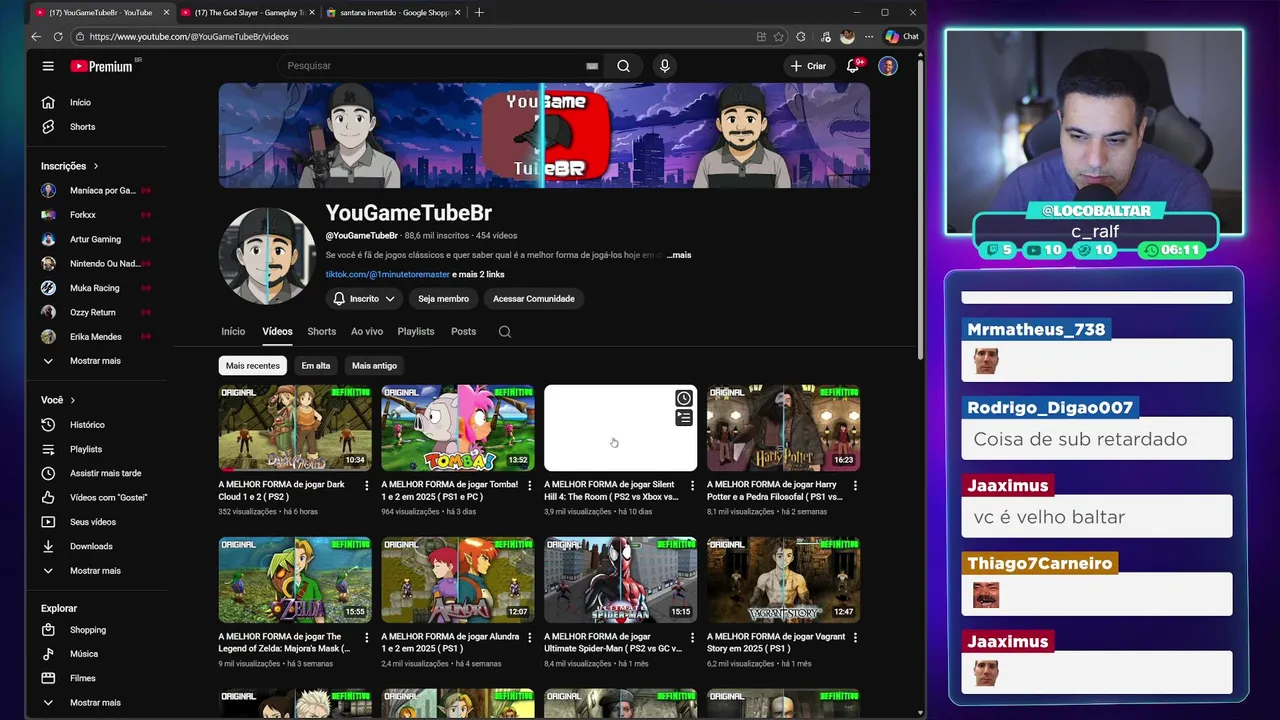Select the Mais recentes filter chip
This screenshot has width=1280, height=720.
click(253, 366)
